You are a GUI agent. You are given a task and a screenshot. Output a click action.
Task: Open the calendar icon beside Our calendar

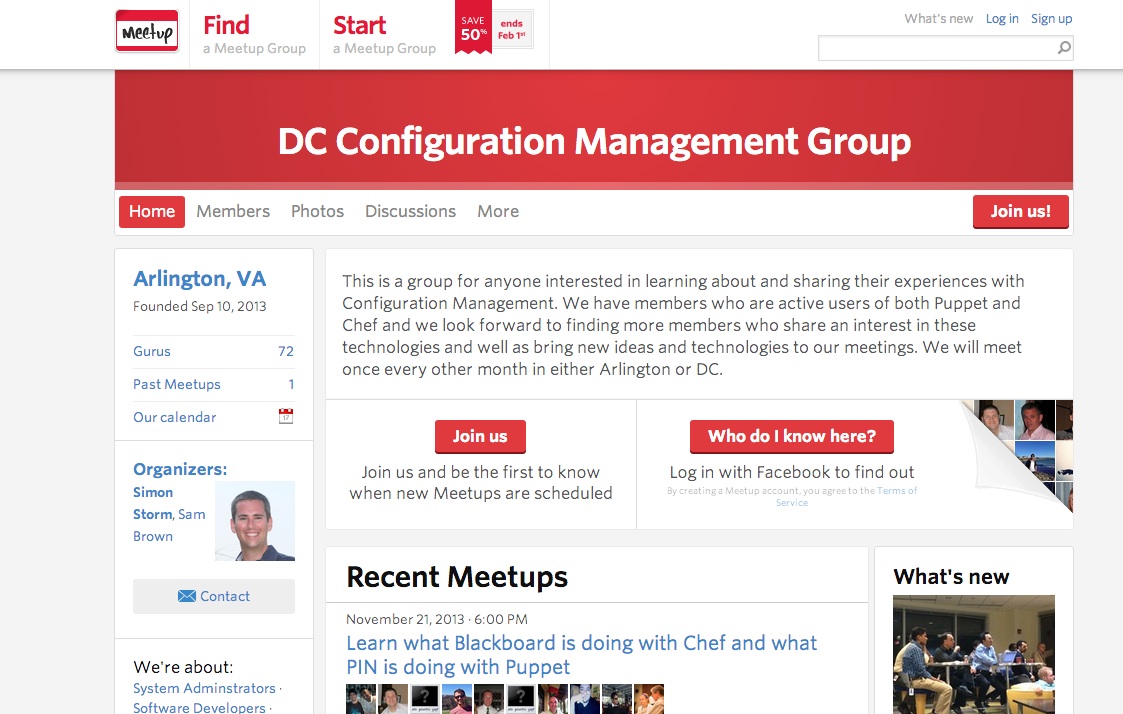286,416
